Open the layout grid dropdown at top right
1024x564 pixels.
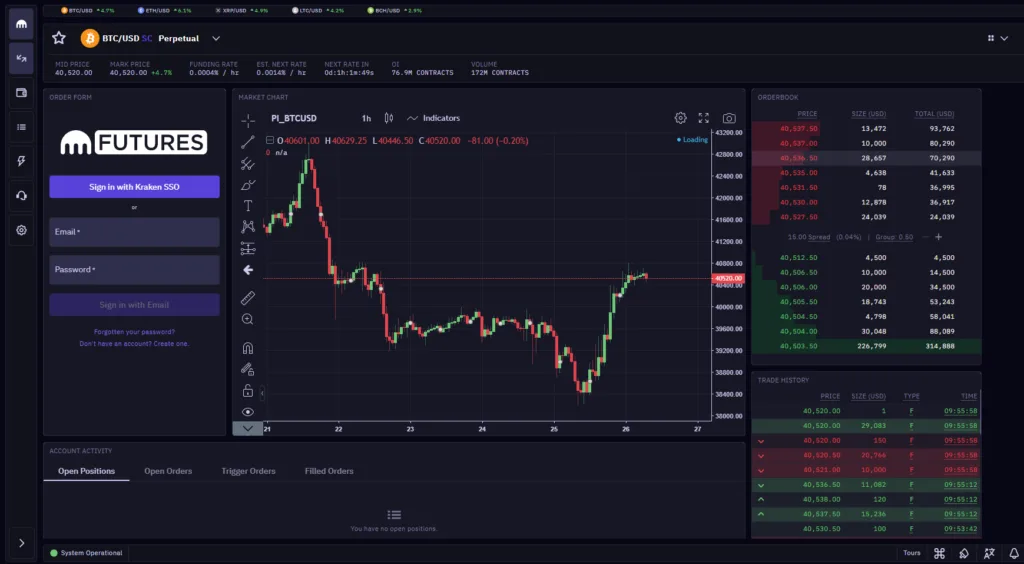[x=997, y=39]
